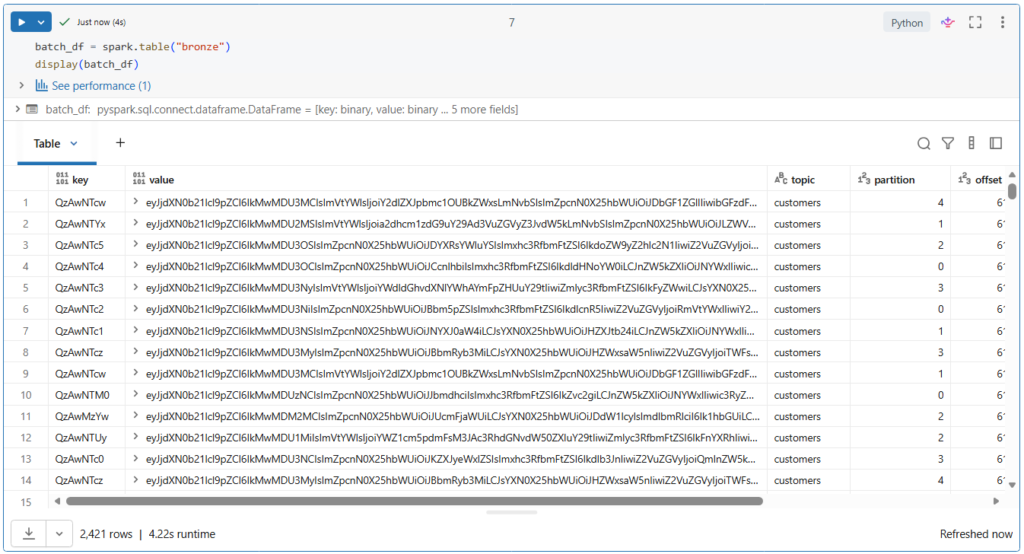Open the run options dropdown arrow
The image size is (1024, 554).
tap(41, 22)
